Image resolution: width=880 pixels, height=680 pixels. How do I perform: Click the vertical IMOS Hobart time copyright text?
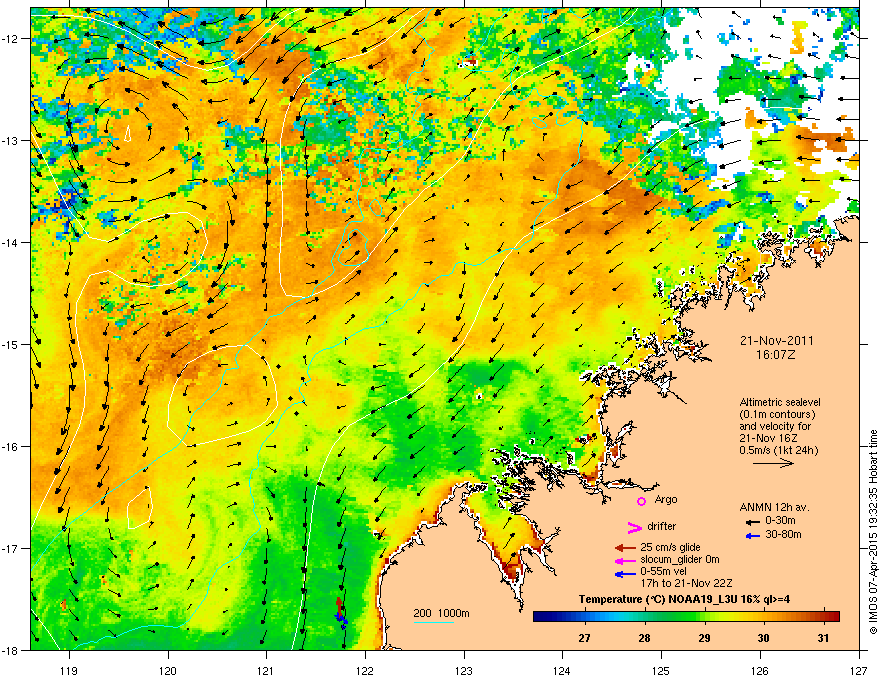873,532
